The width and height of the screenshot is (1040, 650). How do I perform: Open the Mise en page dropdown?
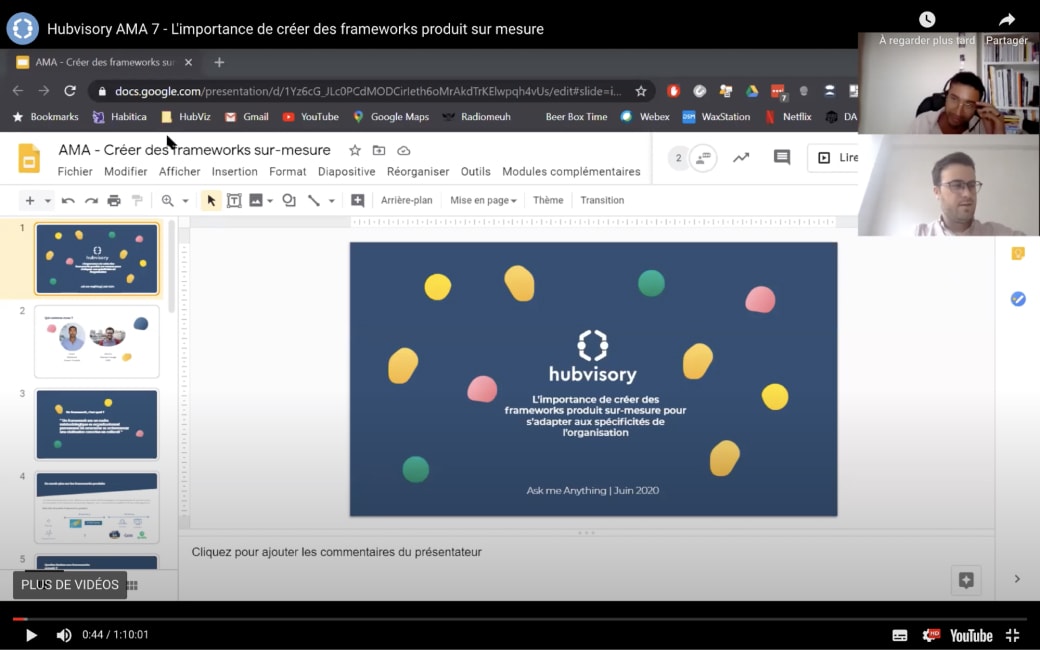483,200
